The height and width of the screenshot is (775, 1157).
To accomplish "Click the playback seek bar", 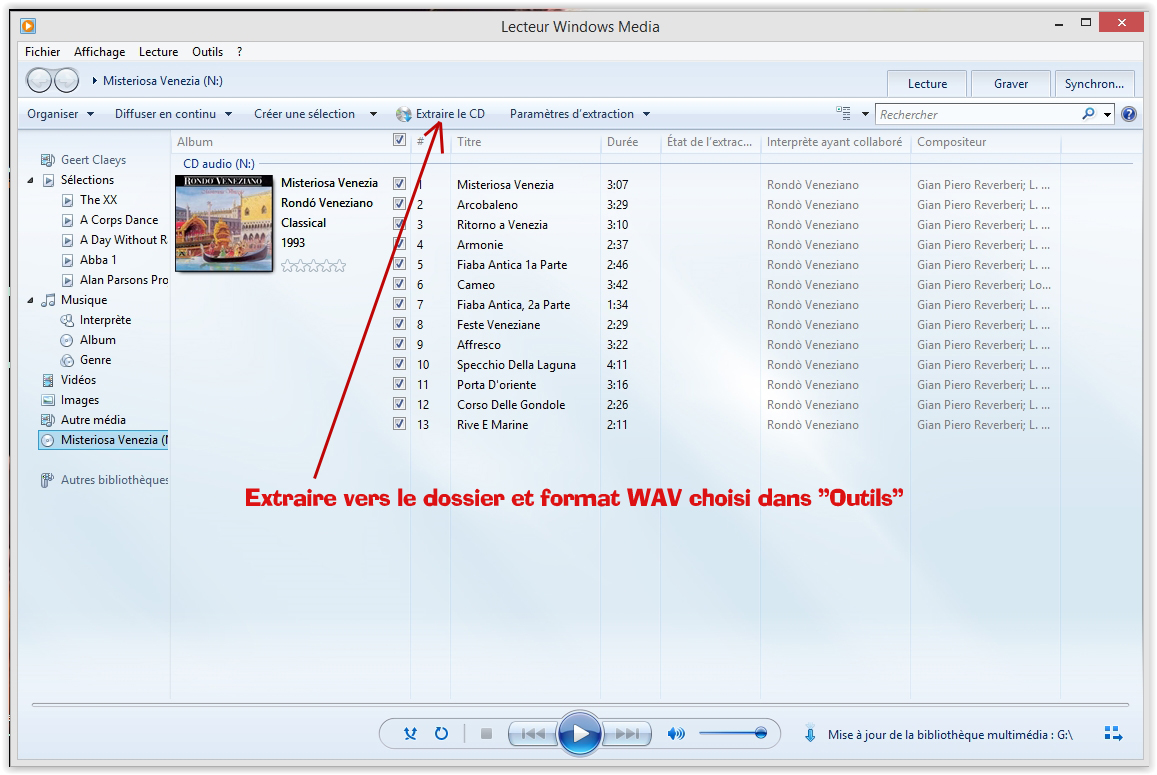I will [x=580, y=705].
